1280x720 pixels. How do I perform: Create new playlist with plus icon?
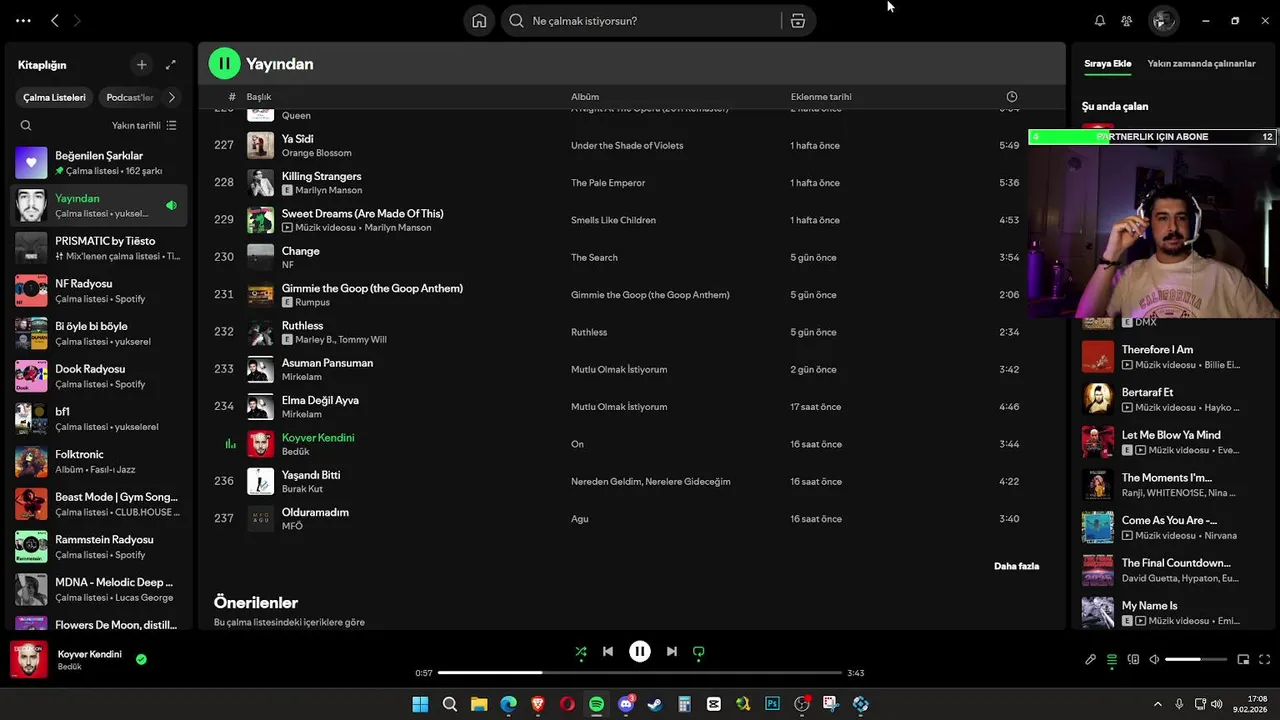click(141, 65)
